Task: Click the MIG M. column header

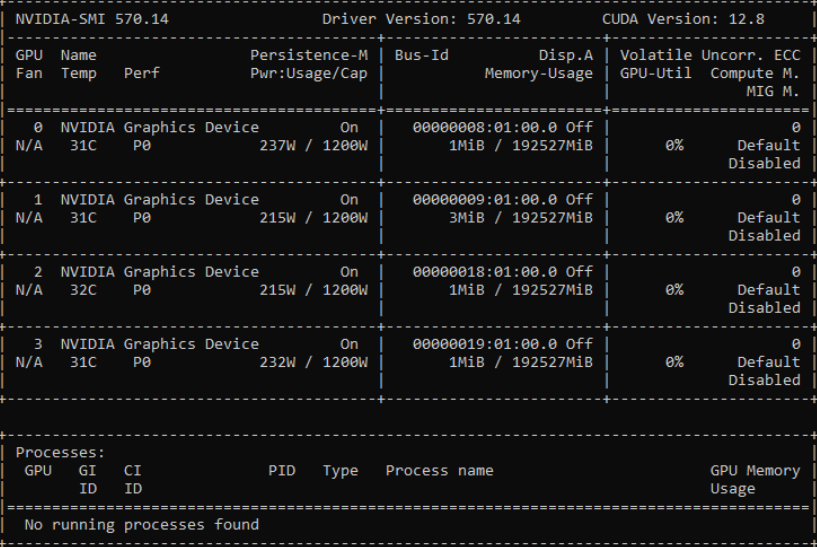Action: (773, 92)
